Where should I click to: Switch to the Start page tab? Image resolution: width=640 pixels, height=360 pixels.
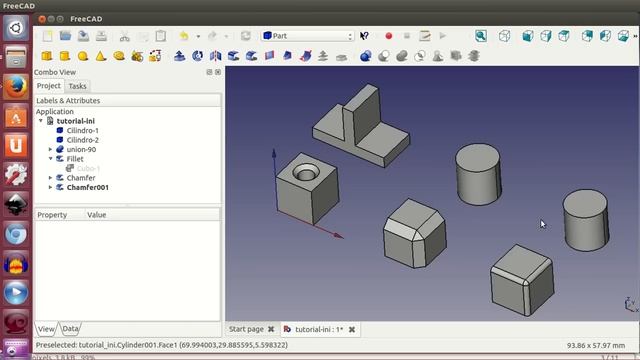(x=246, y=329)
